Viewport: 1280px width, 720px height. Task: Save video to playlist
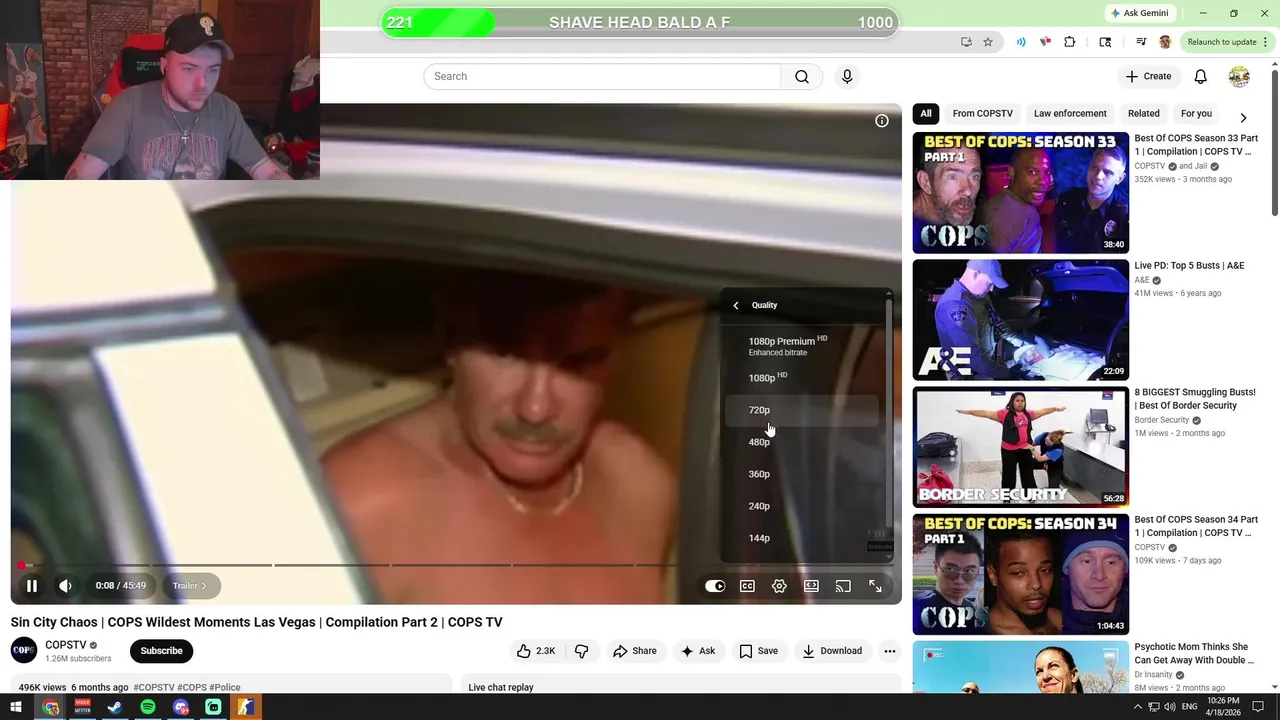coord(758,651)
